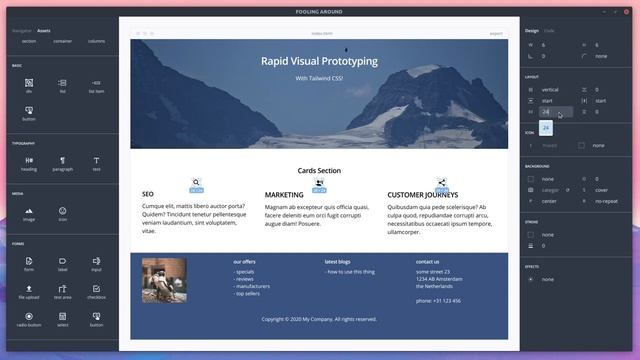Click the background image icon in properties
The image size is (640, 360).
pyautogui.click(x=531, y=190)
